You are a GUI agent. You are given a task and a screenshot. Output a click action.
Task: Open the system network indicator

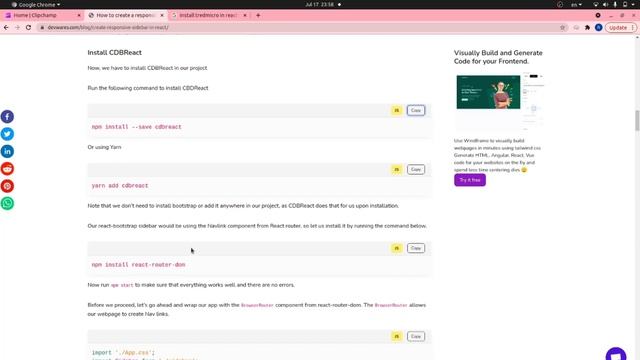pyautogui.click(x=596, y=4)
